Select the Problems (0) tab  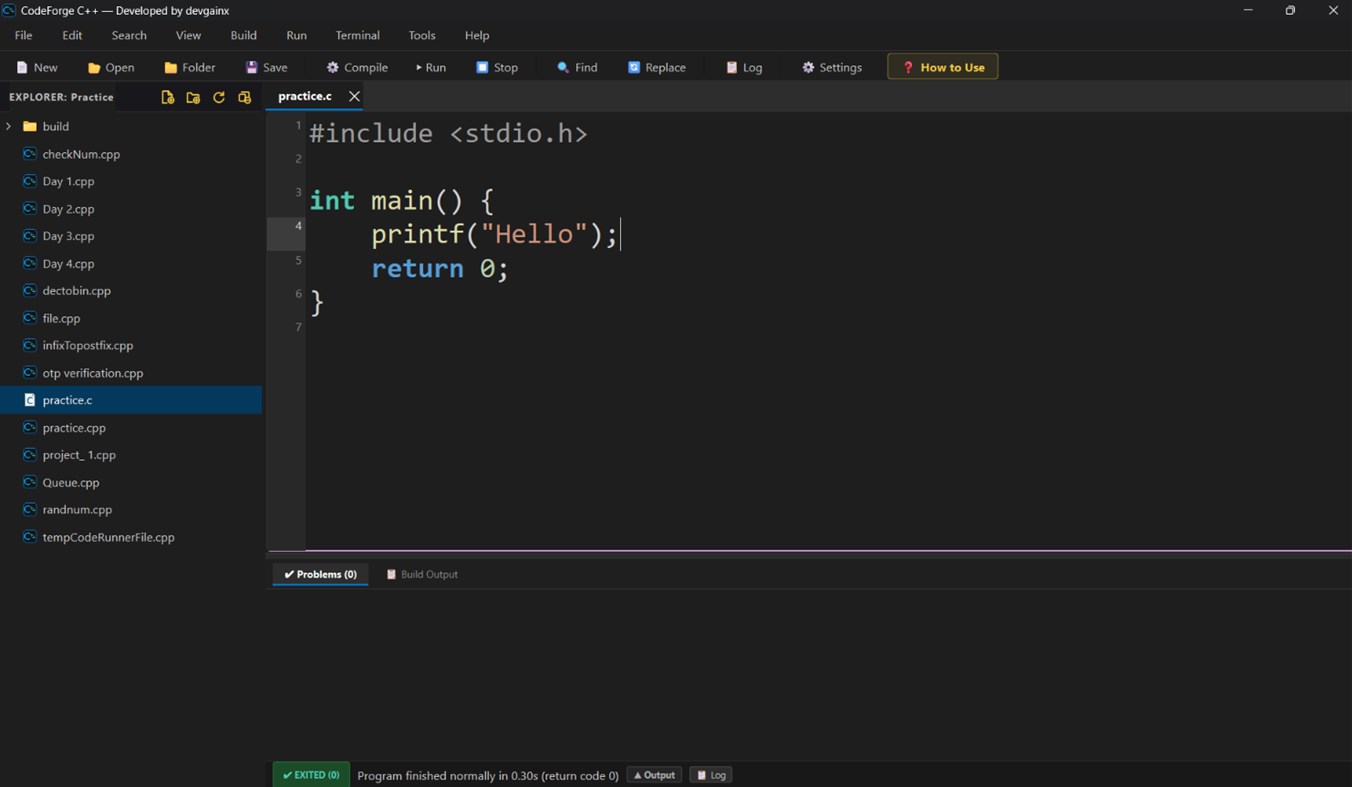click(x=320, y=574)
